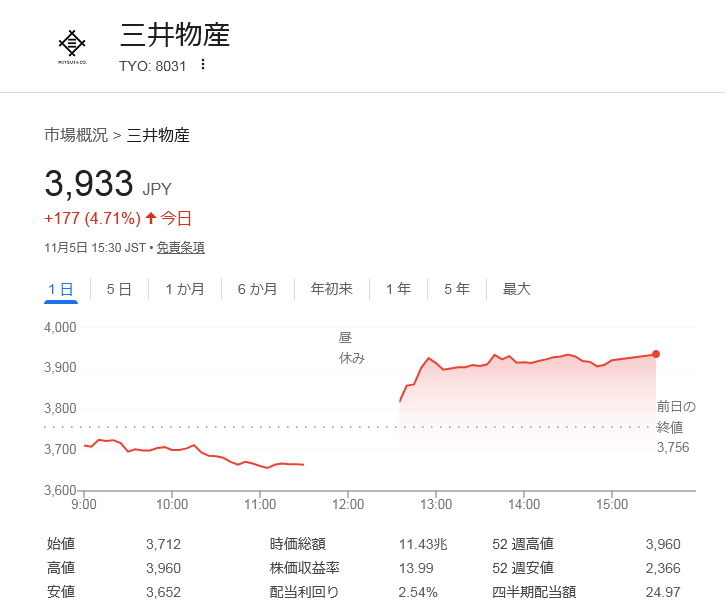Select the 5年 time range tab
The width and height of the screenshot is (725, 613).
coord(456,289)
